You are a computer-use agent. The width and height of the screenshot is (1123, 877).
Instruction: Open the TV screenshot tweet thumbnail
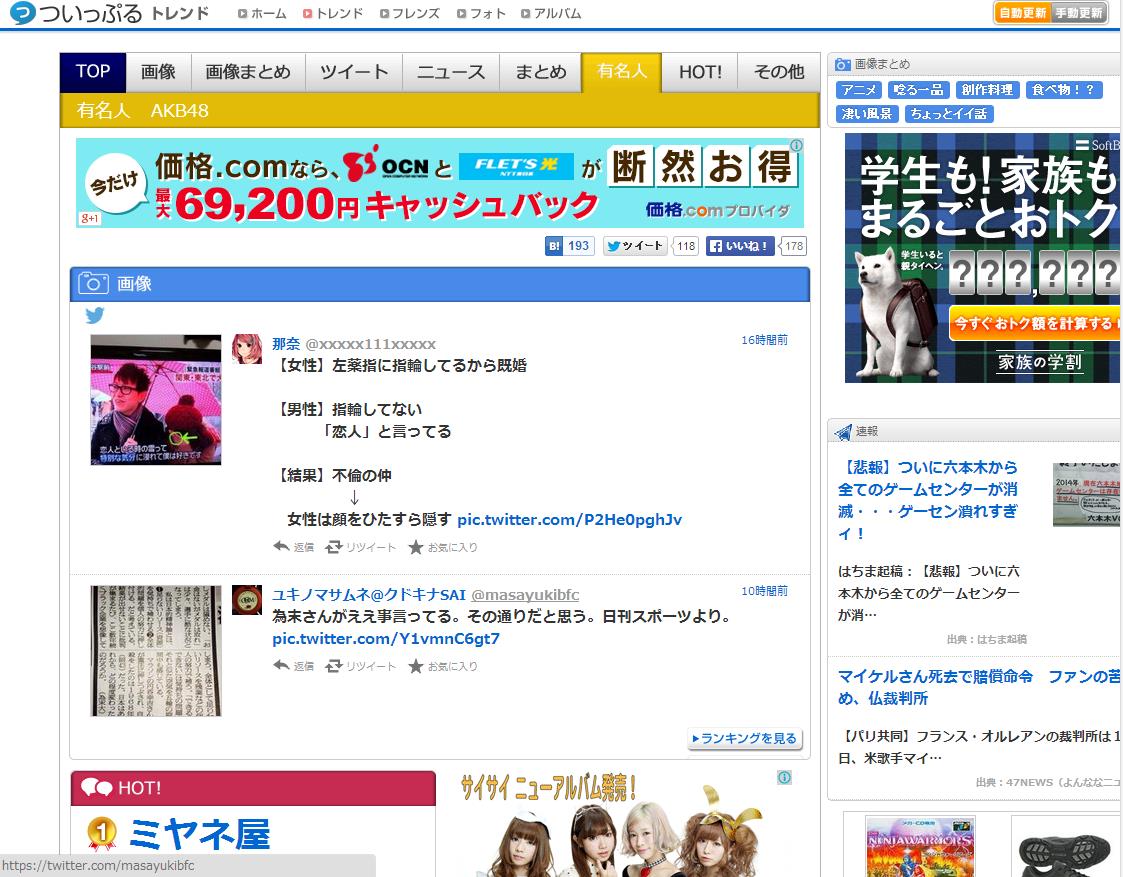click(155, 400)
